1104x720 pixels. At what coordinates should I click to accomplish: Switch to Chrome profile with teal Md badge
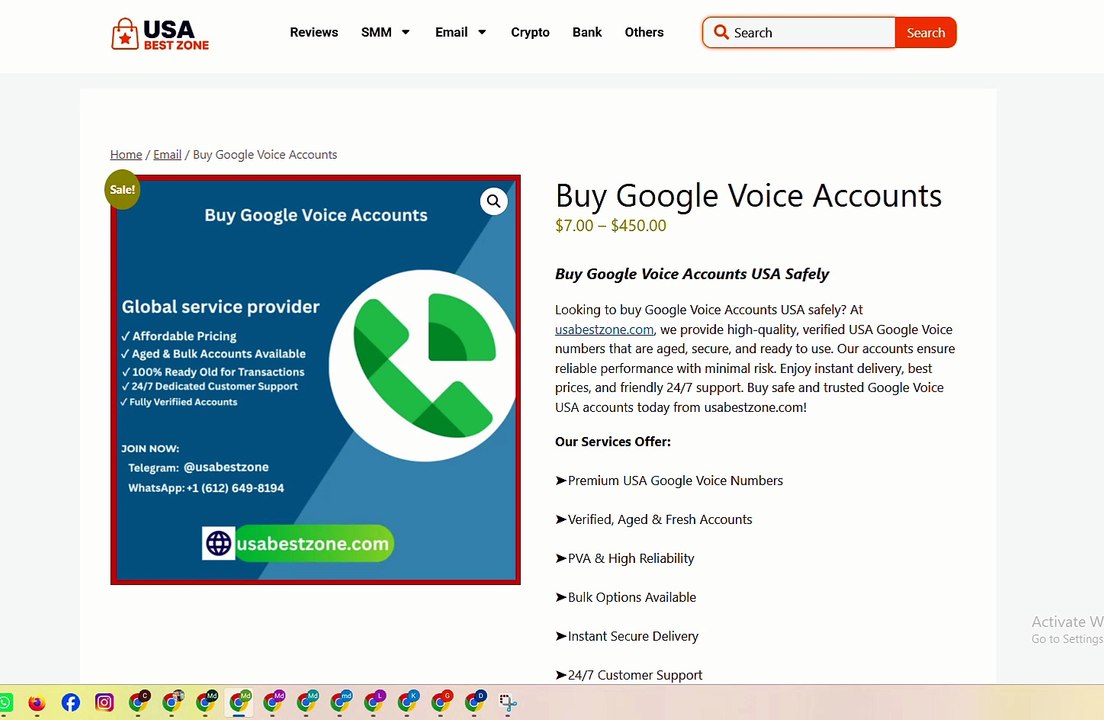click(x=307, y=702)
